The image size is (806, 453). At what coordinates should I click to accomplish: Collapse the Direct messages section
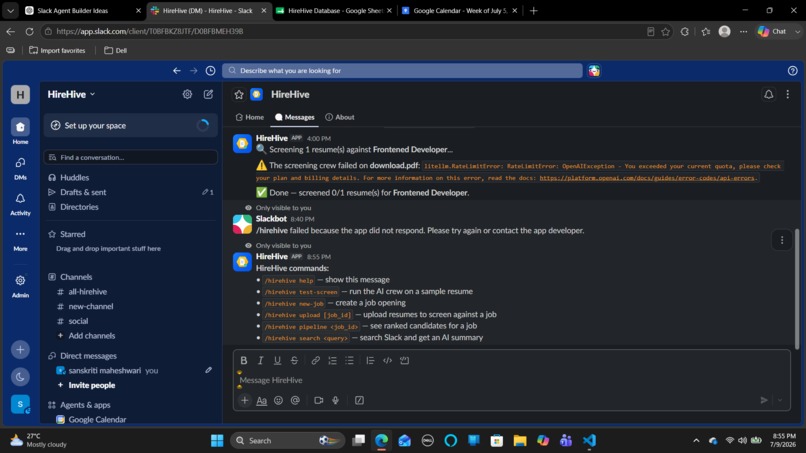pyautogui.click(x=88, y=356)
